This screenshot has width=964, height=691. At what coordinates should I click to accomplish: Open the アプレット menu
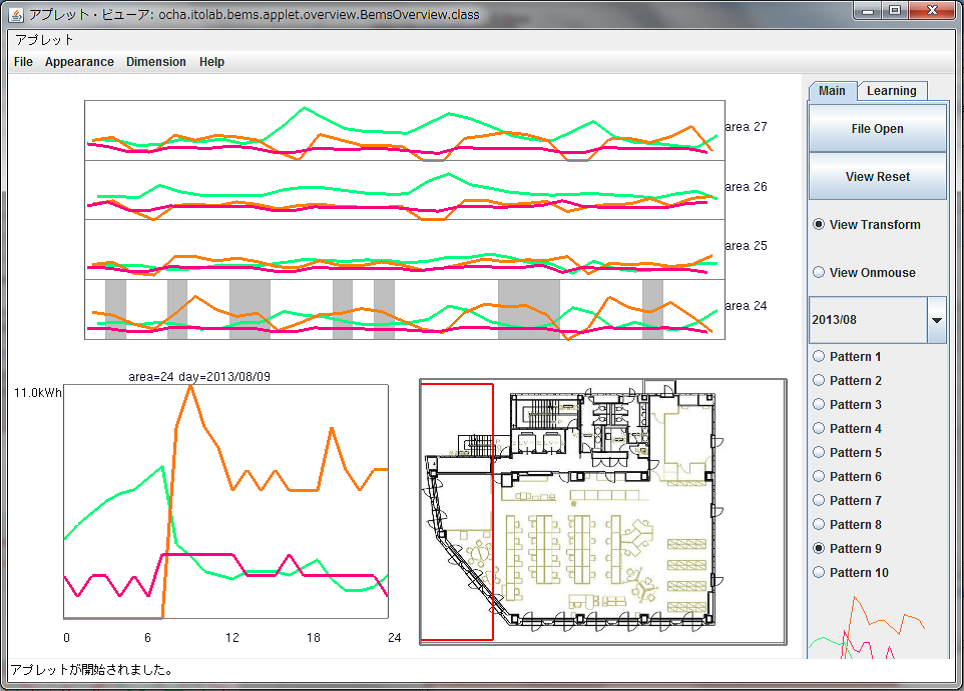[44, 40]
